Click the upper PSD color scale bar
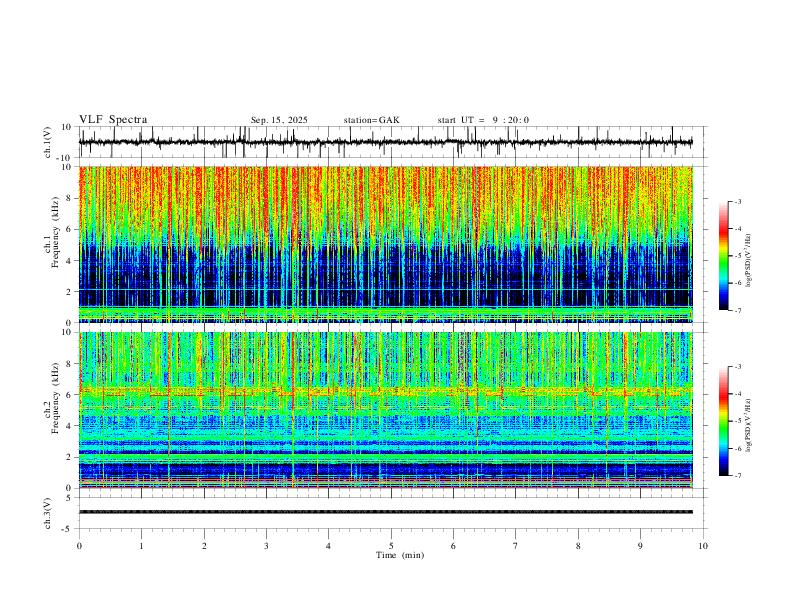 [724, 256]
